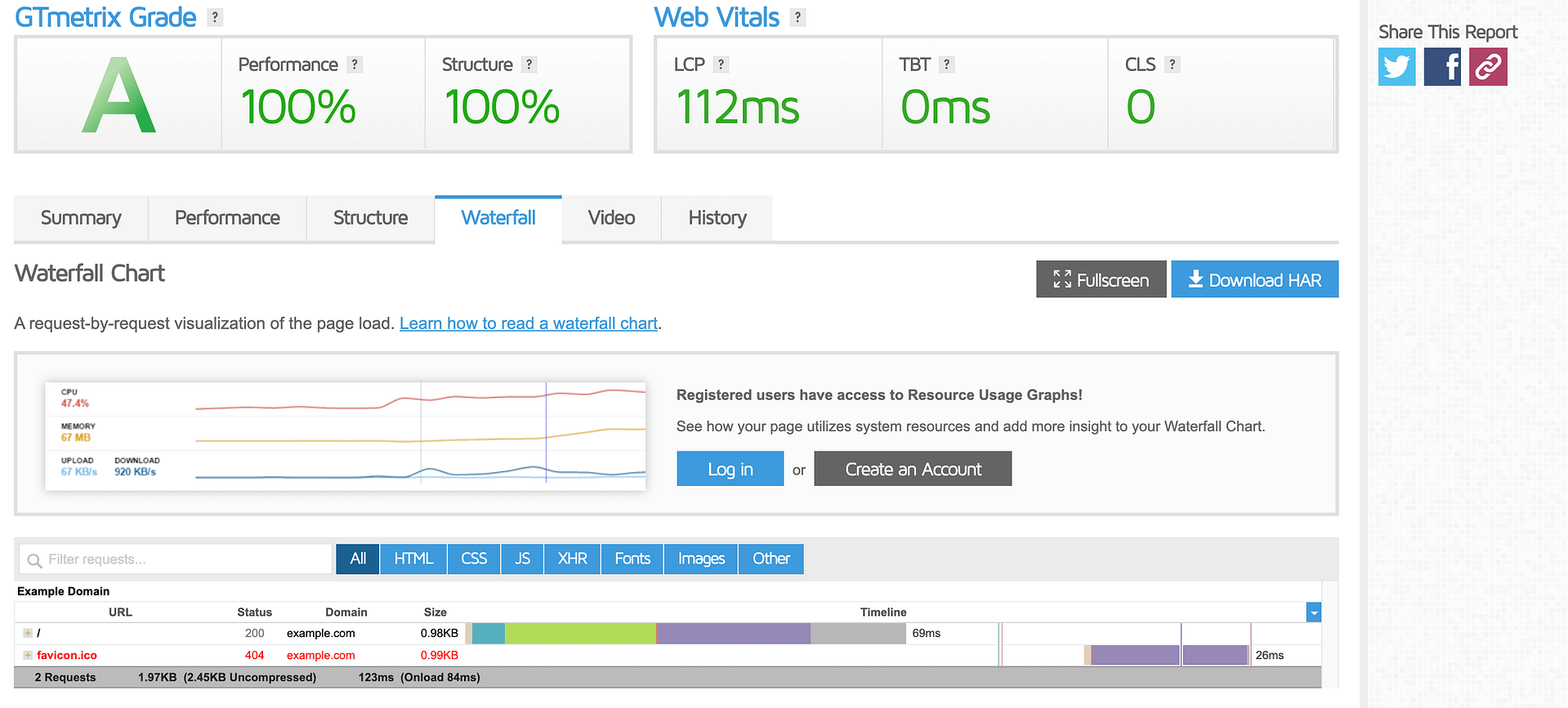Switch to the Structure tab
Viewport: 1568px width, 708px height.
pos(370,218)
